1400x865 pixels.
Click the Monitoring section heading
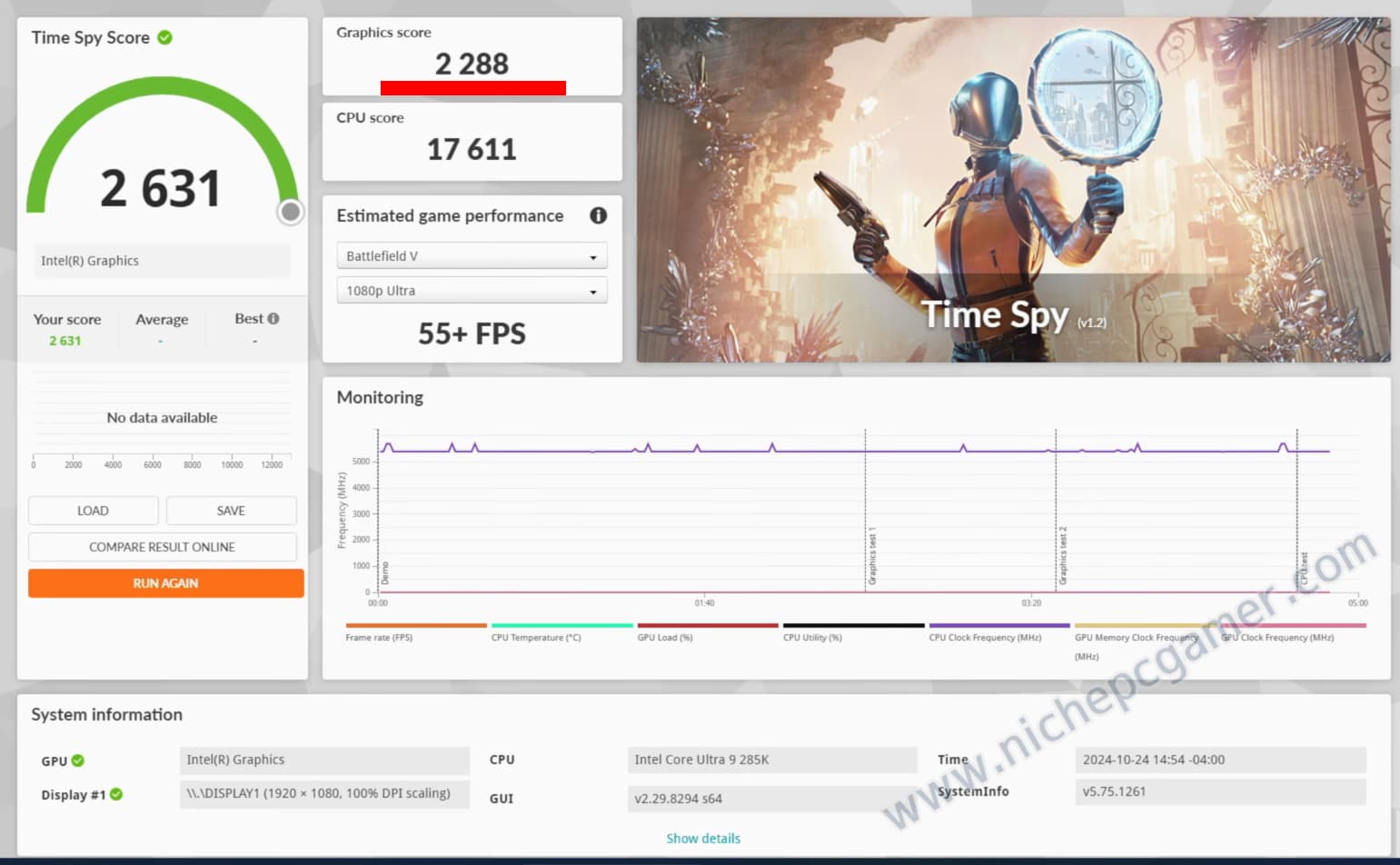pos(380,397)
